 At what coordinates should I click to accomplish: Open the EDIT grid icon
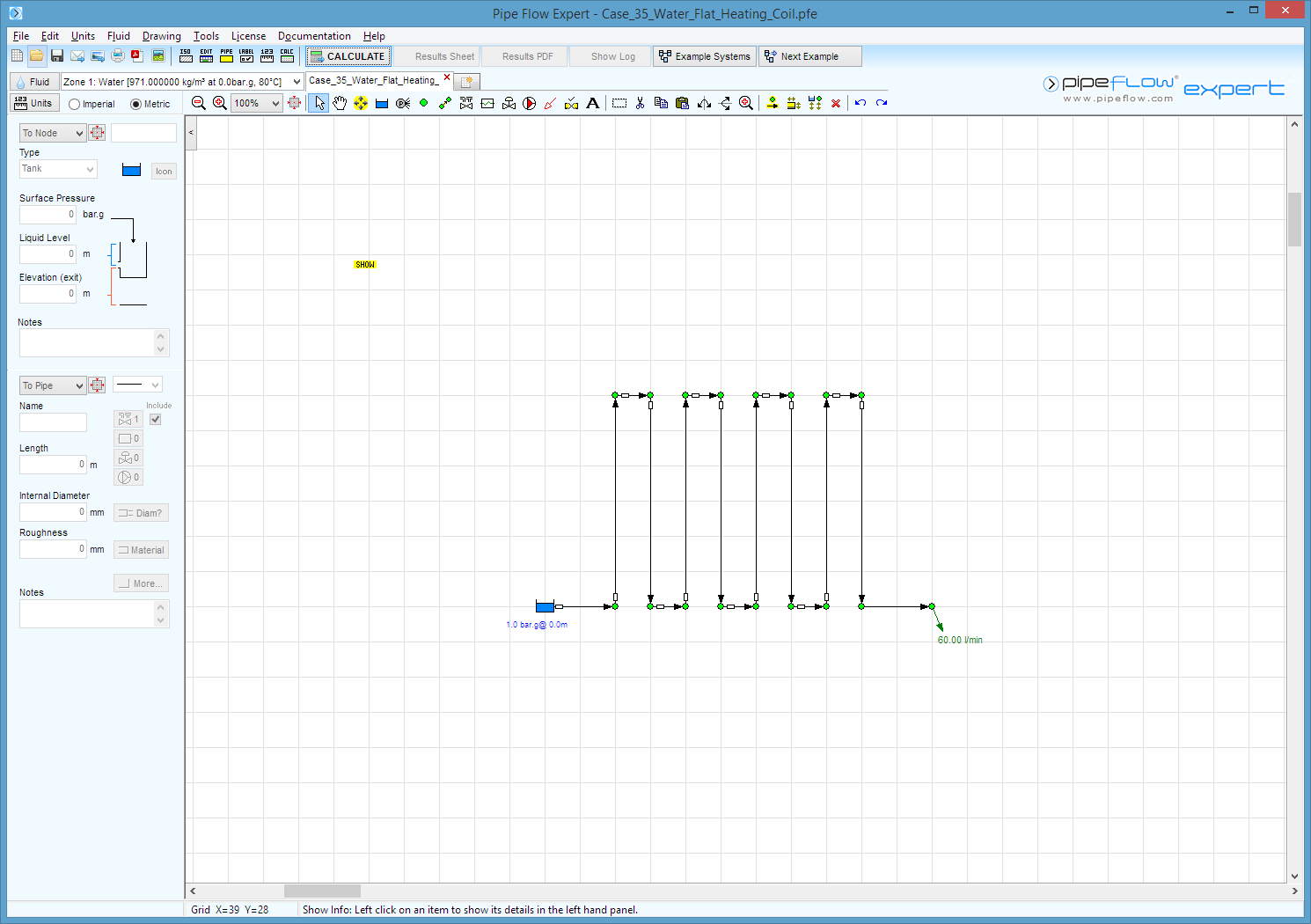coord(206,56)
